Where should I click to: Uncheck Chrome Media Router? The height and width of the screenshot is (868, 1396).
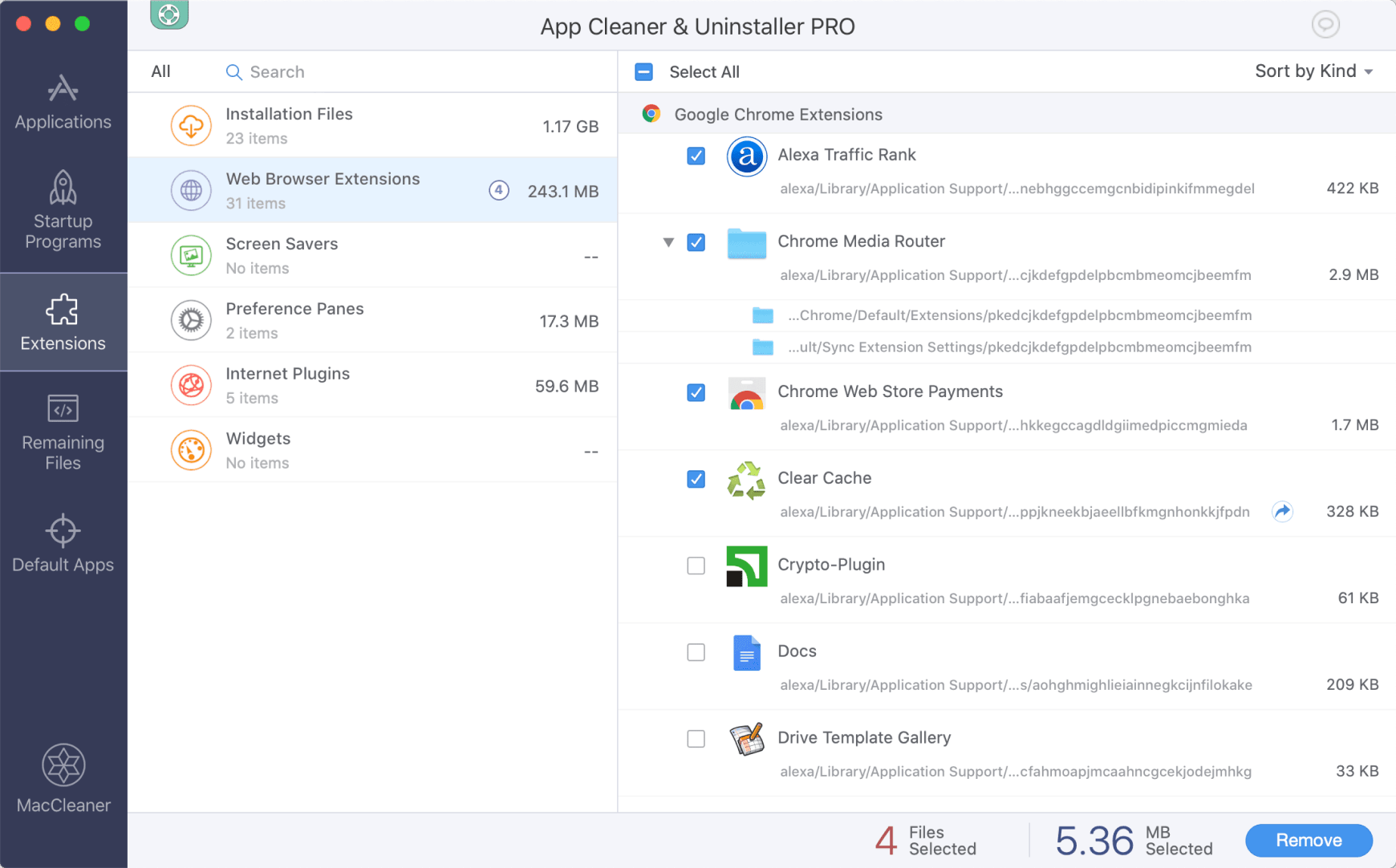pos(696,242)
